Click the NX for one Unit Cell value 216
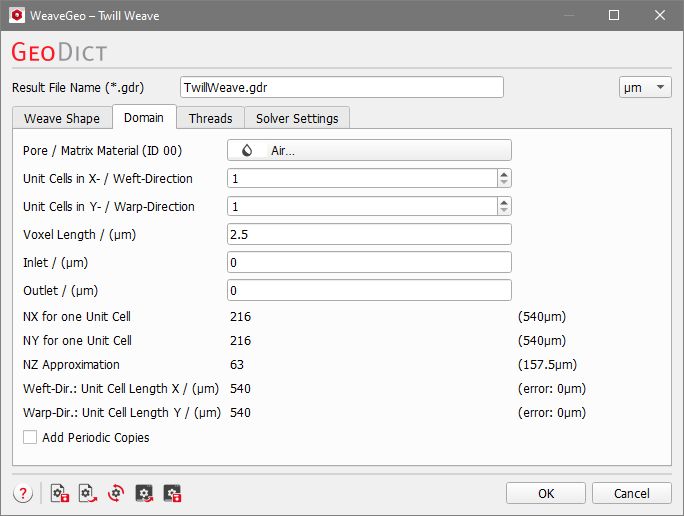This screenshot has height=516, width=684. [x=240, y=317]
